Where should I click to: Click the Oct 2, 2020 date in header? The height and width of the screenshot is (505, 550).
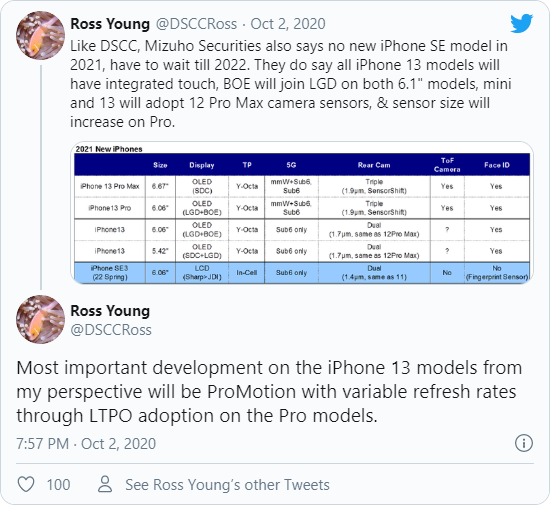[x=288, y=24]
